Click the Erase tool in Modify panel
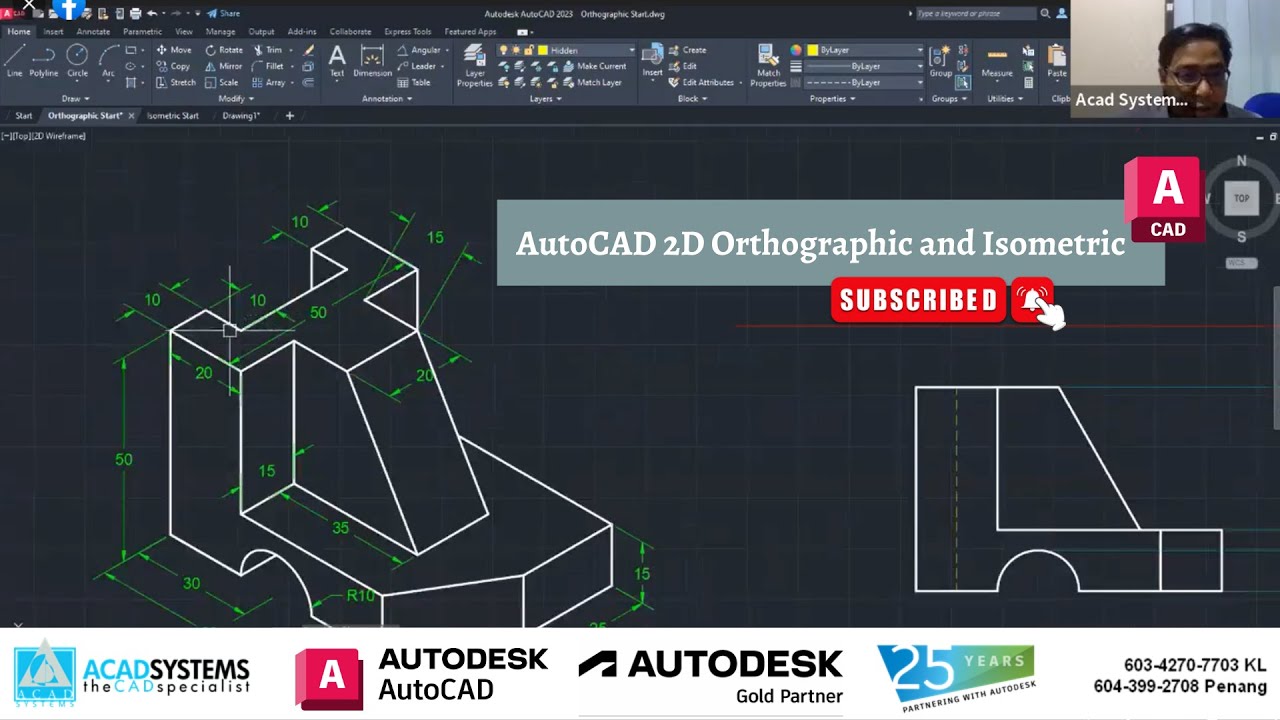This screenshot has width=1280, height=720. point(309,50)
